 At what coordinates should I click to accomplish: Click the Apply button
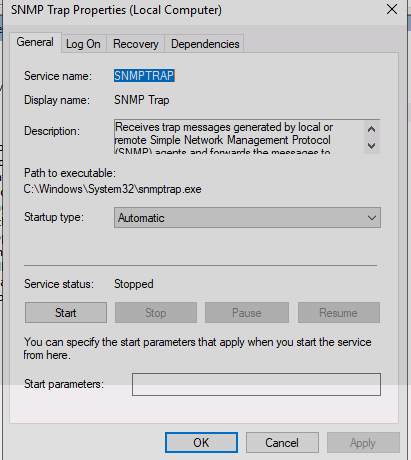pos(363,443)
